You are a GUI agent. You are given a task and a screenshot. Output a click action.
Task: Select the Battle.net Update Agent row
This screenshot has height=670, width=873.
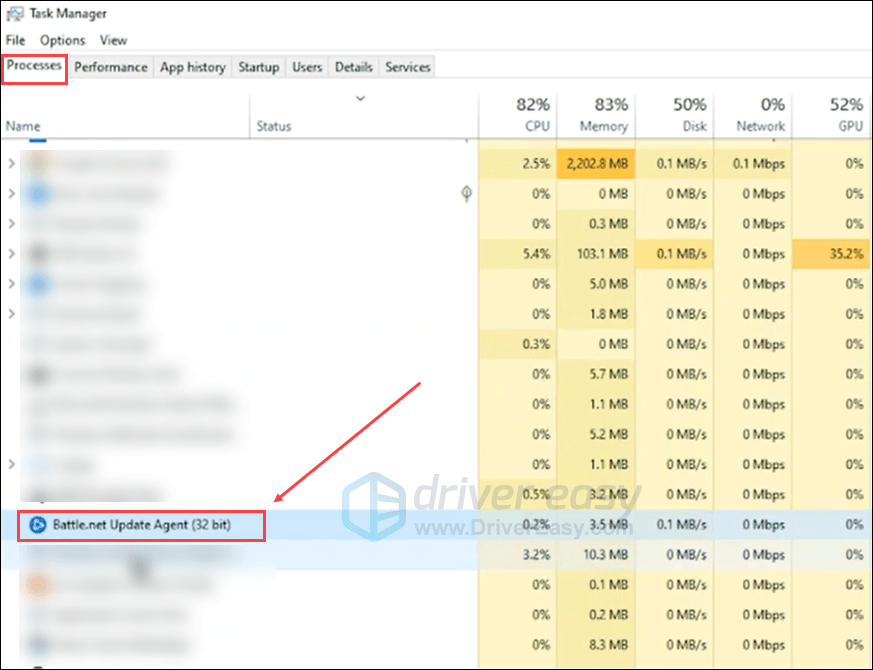pos(140,525)
